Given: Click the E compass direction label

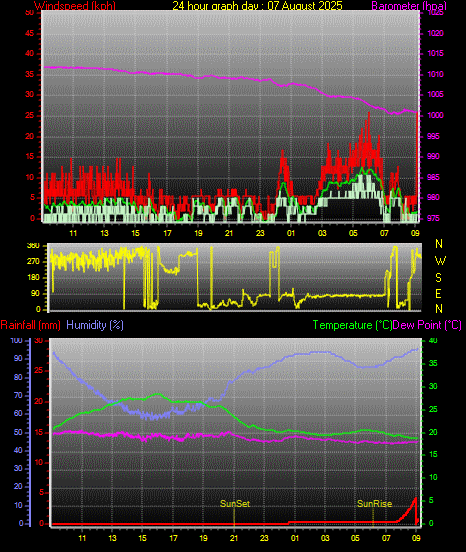Looking at the screenshot, I should click(439, 294).
